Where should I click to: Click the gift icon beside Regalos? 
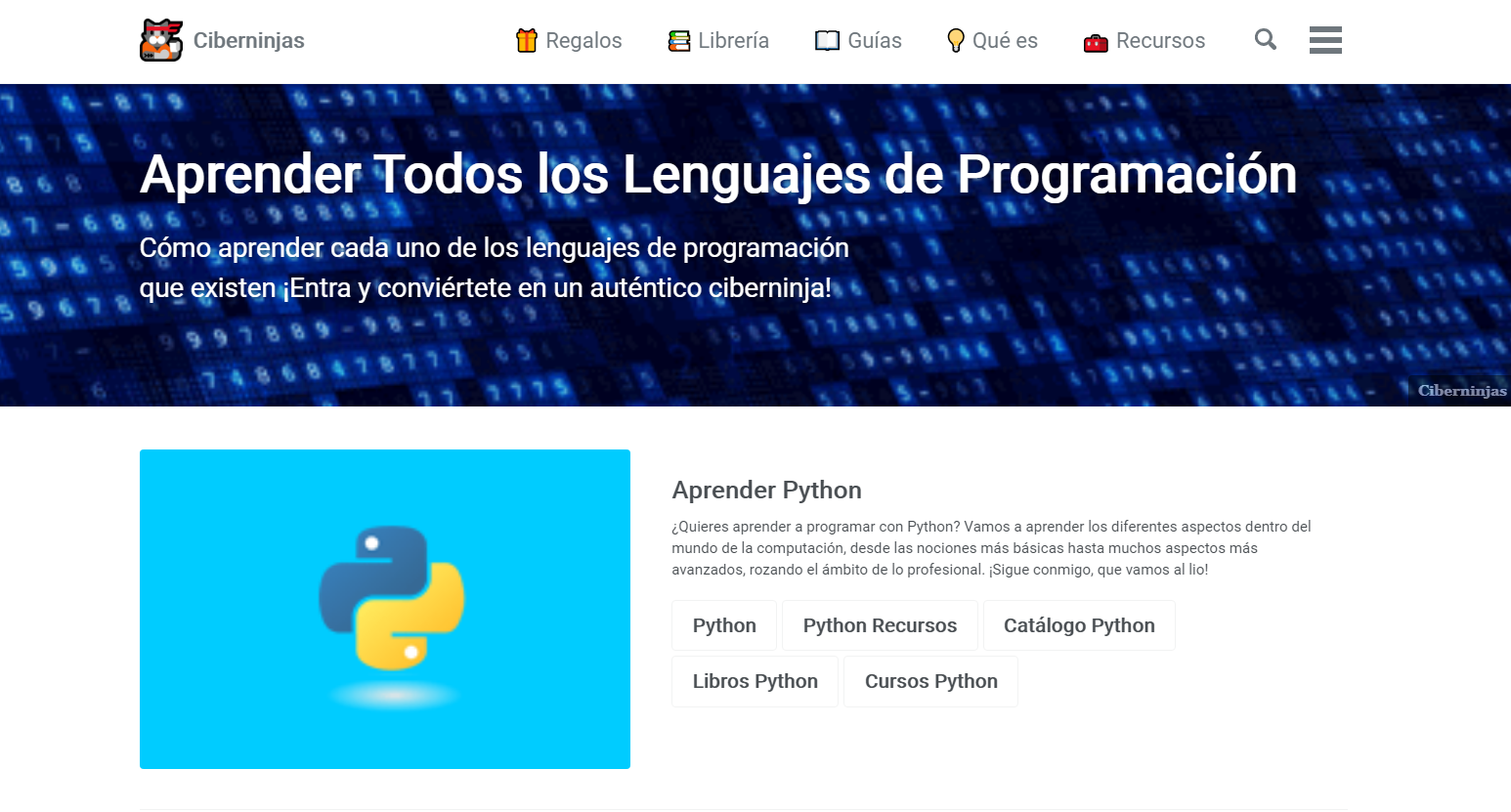coord(527,40)
